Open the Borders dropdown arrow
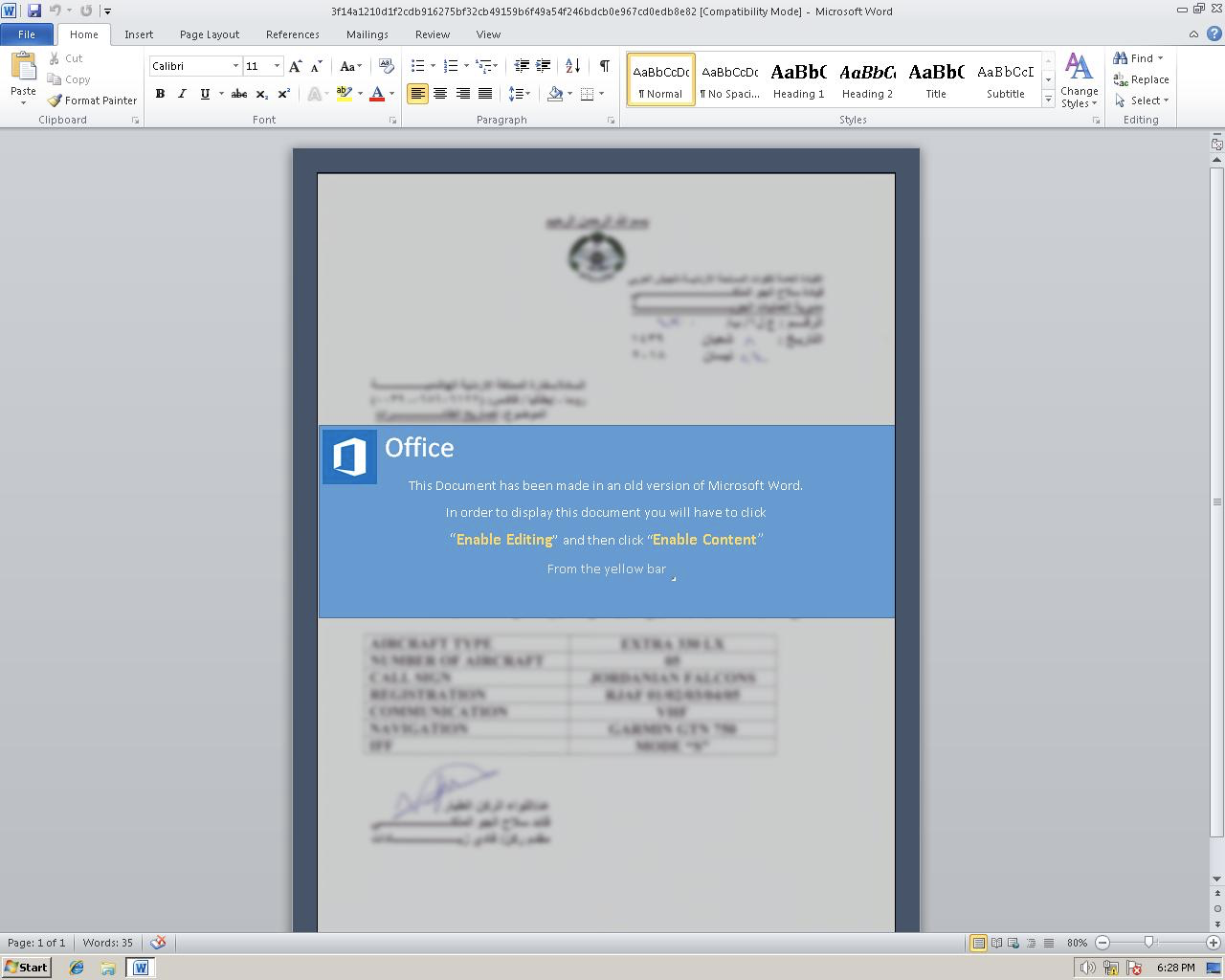This screenshot has height=980, width=1225. pyautogui.click(x=601, y=94)
